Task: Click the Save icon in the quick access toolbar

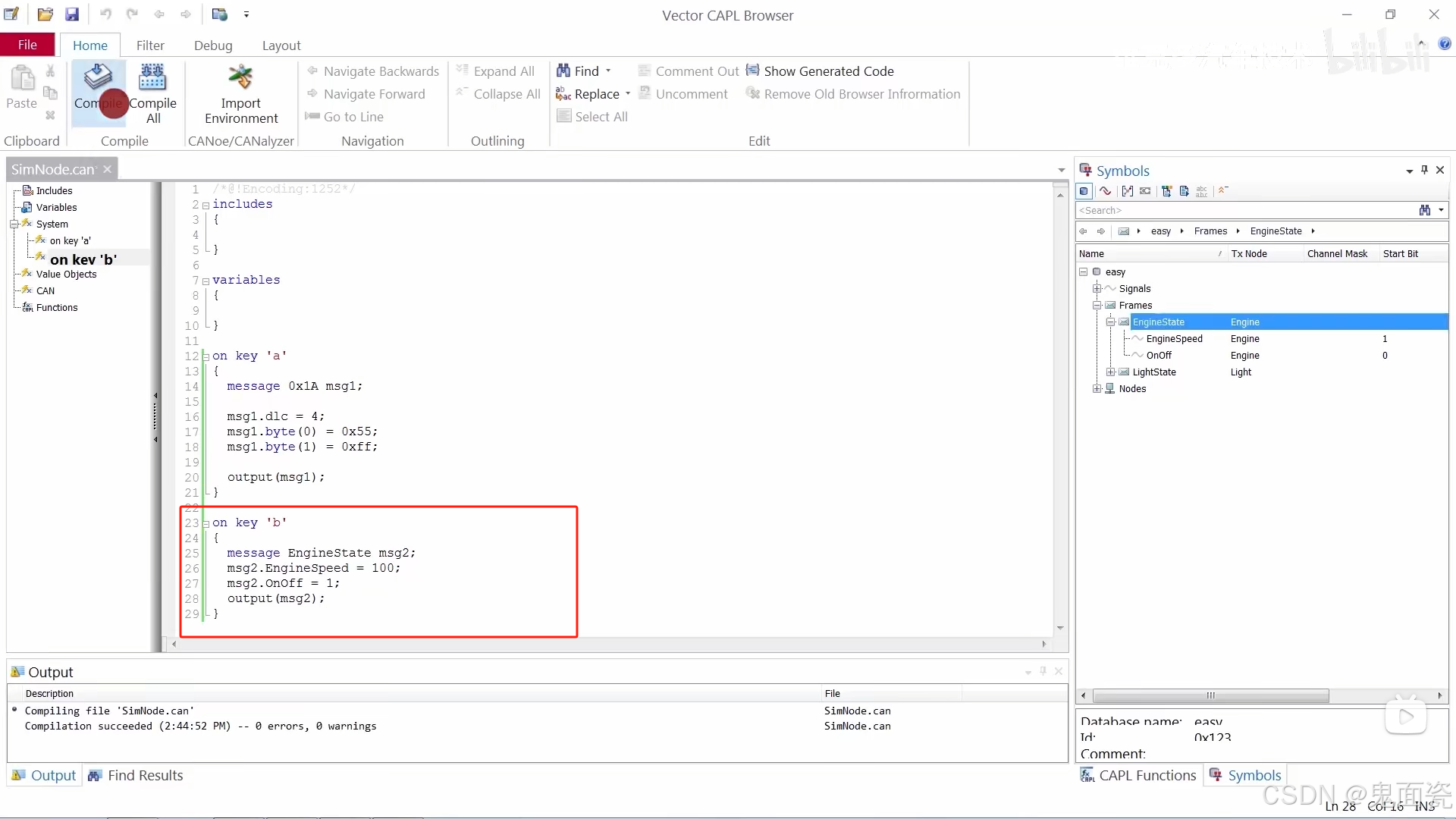Action: pyautogui.click(x=72, y=14)
